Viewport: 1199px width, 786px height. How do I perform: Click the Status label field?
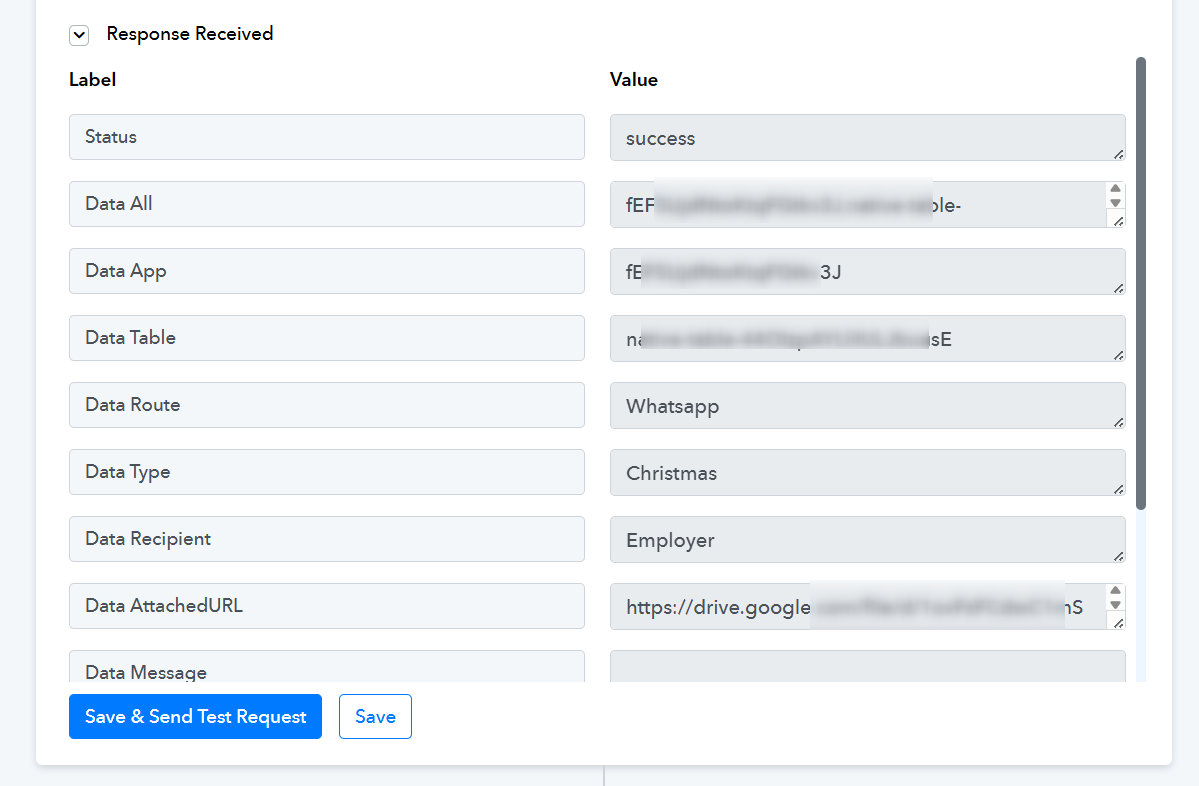tap(326, 137)
